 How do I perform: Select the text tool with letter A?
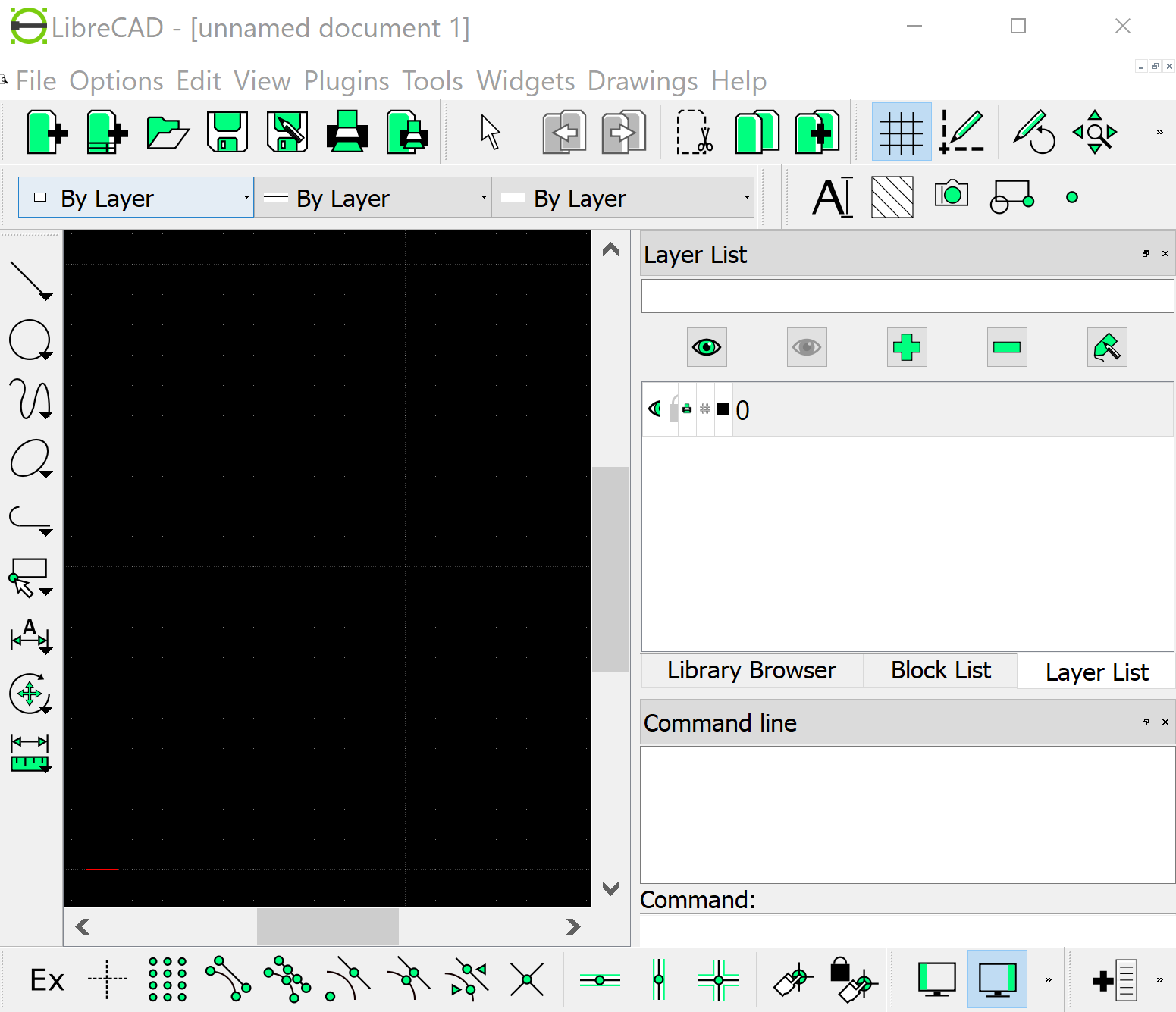tap(833, 197)
